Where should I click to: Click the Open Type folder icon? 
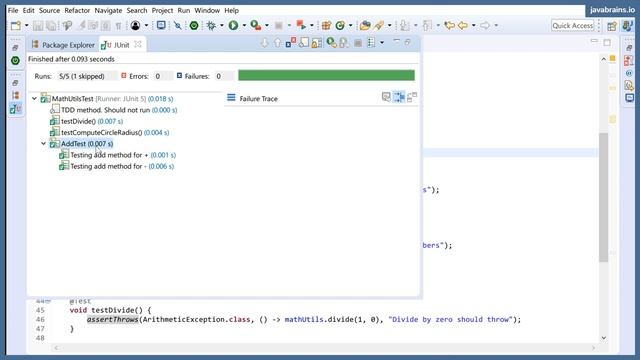coord(364,25)
